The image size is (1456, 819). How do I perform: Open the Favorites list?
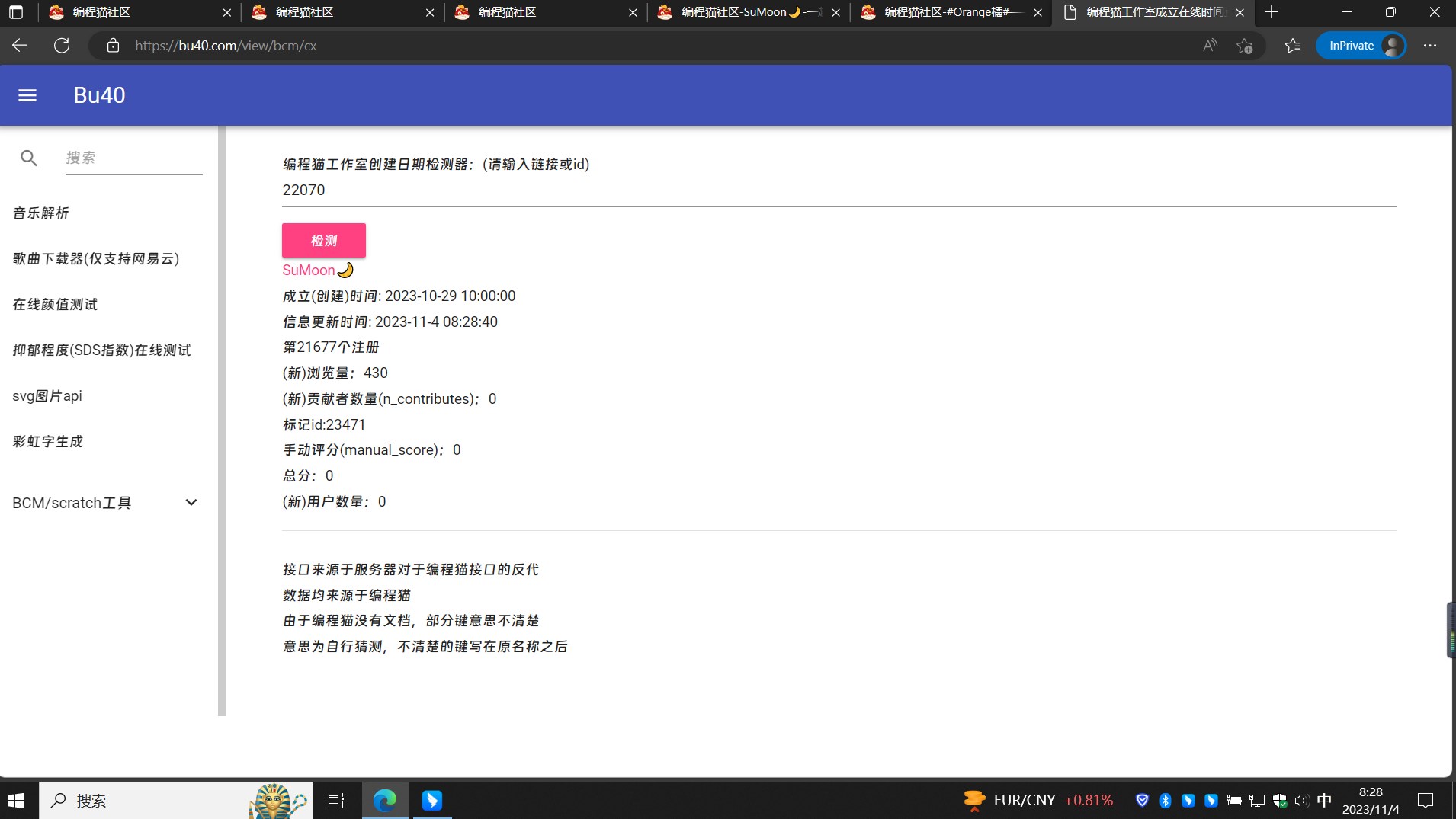1293,46
